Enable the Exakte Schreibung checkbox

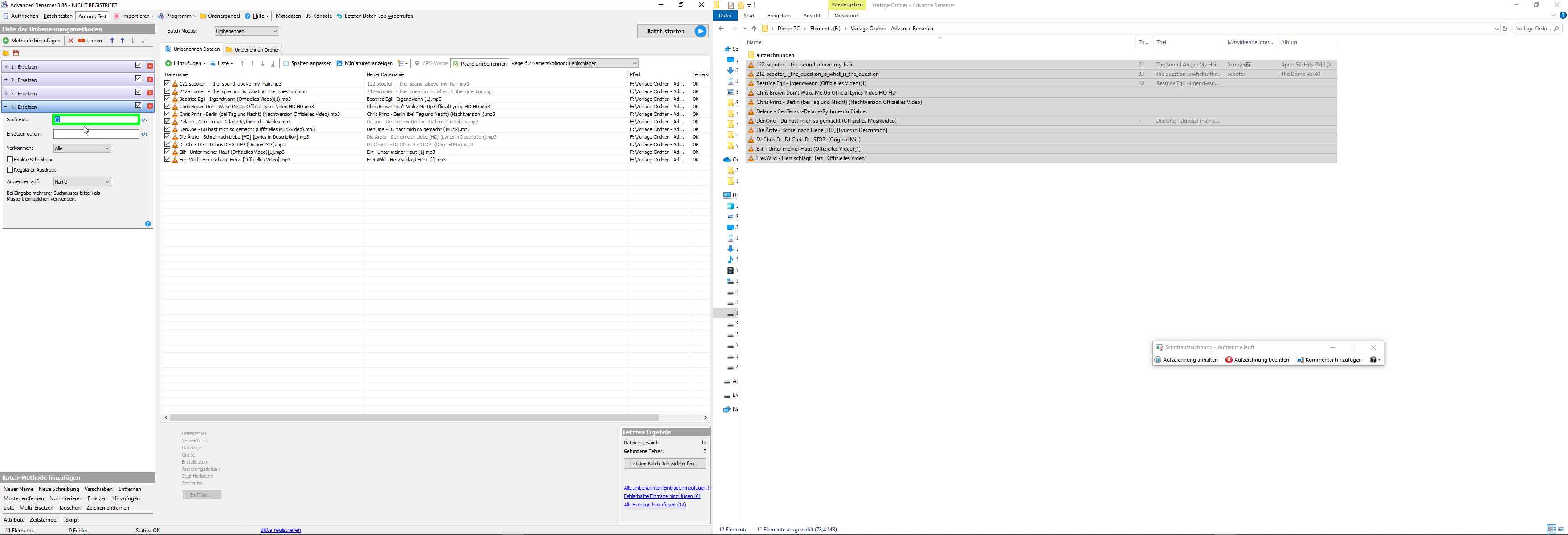click(x=10, y=160)
